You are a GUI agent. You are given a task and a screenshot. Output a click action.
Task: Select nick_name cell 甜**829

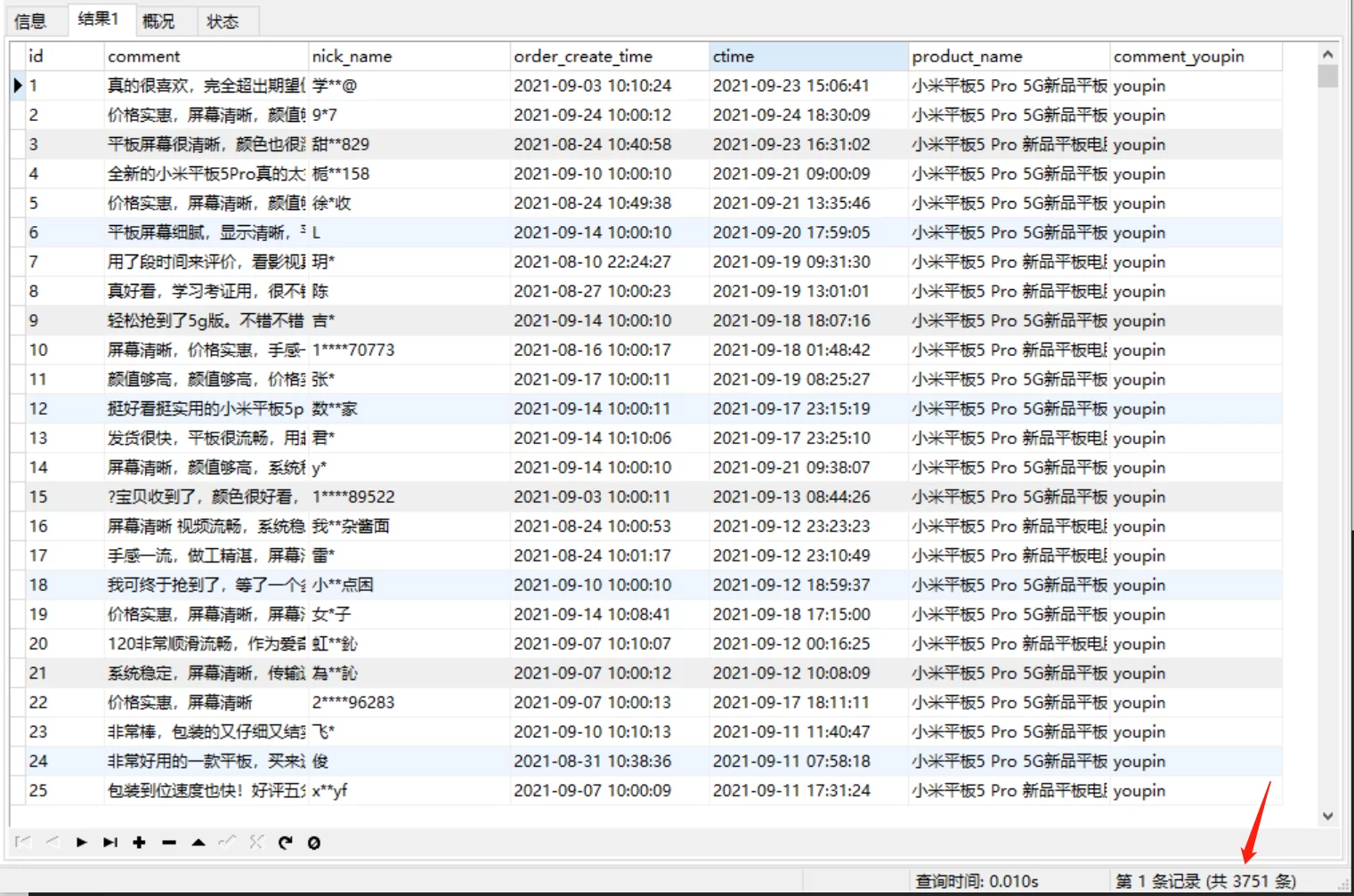click(409, 144)
